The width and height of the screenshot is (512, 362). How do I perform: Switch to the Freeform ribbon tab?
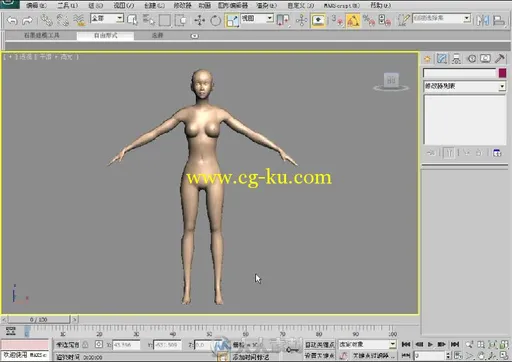(x=105, y=36)
